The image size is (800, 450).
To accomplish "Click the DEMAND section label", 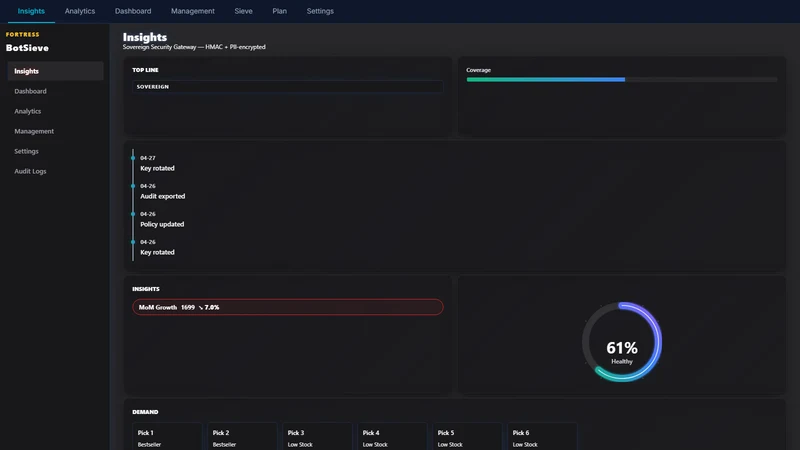I will tap(145, 412).
